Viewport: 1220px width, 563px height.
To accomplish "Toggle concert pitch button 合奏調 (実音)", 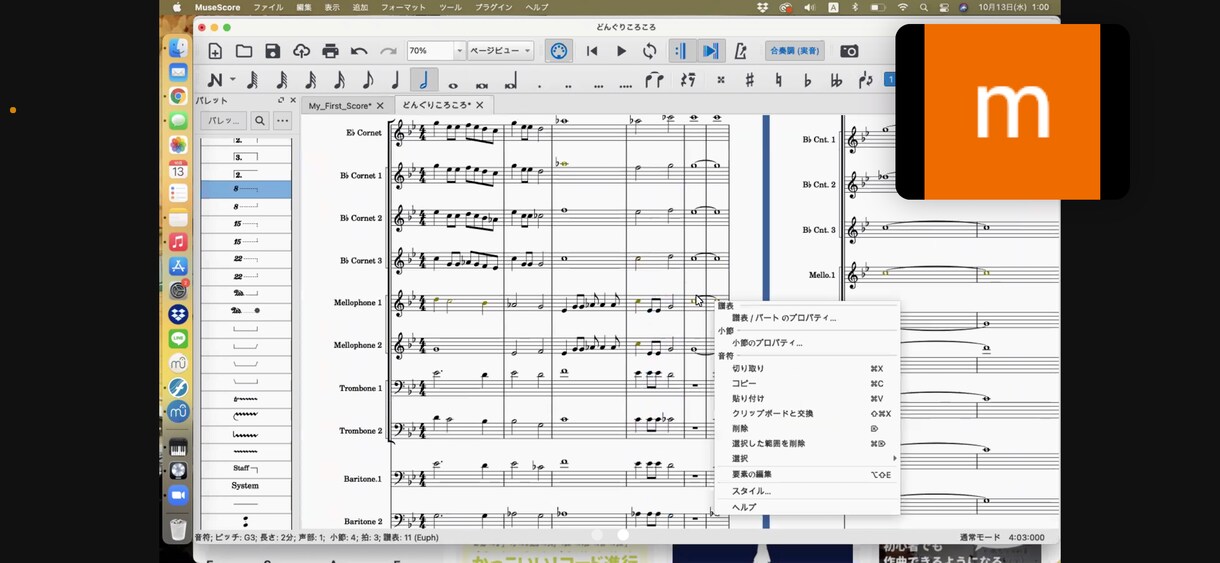I will pyautogui.click(x=795, y=51).
